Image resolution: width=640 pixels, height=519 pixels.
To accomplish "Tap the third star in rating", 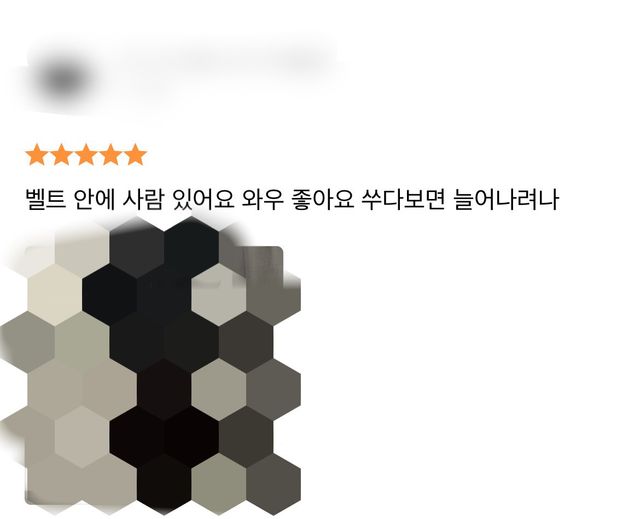I will (86, 155).
